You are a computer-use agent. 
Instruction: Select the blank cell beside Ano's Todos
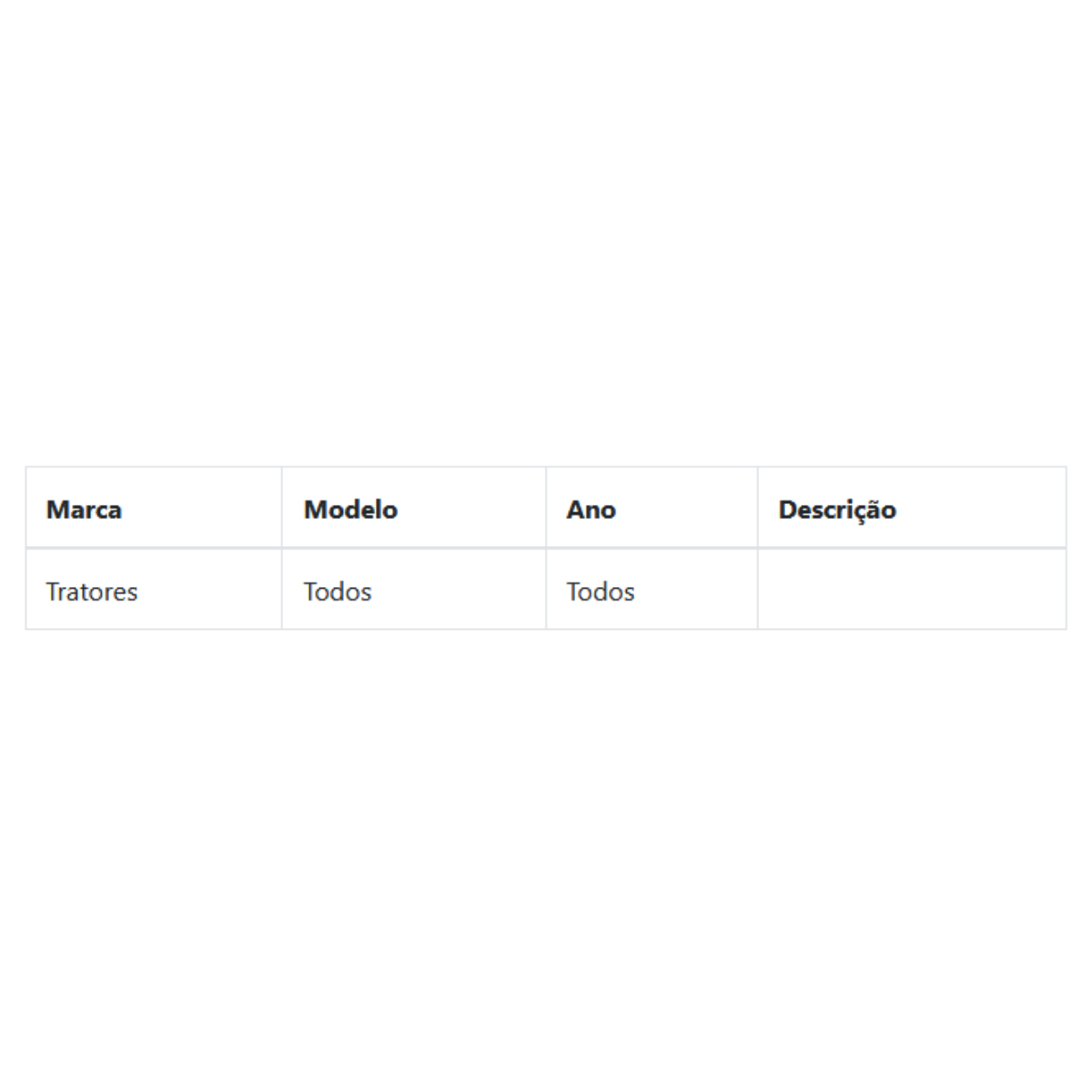coord(912,589)
